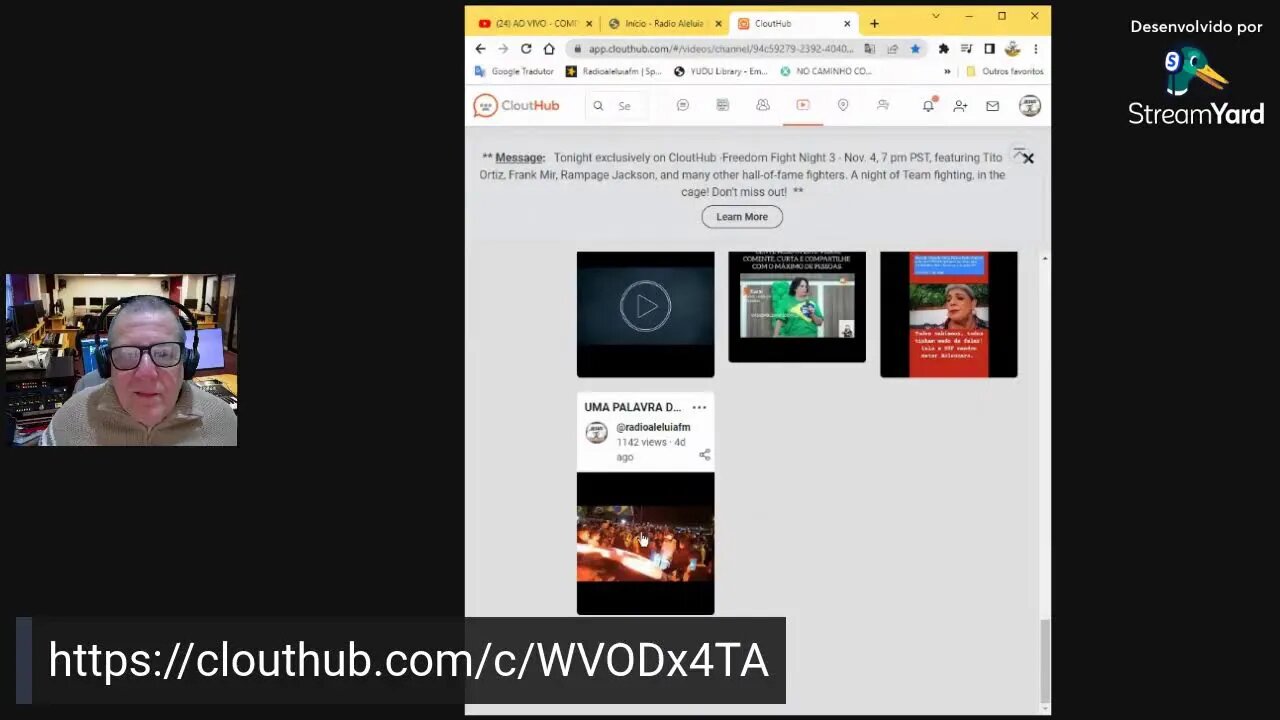Click the browser forward arrow

click(x=503, y=48)
